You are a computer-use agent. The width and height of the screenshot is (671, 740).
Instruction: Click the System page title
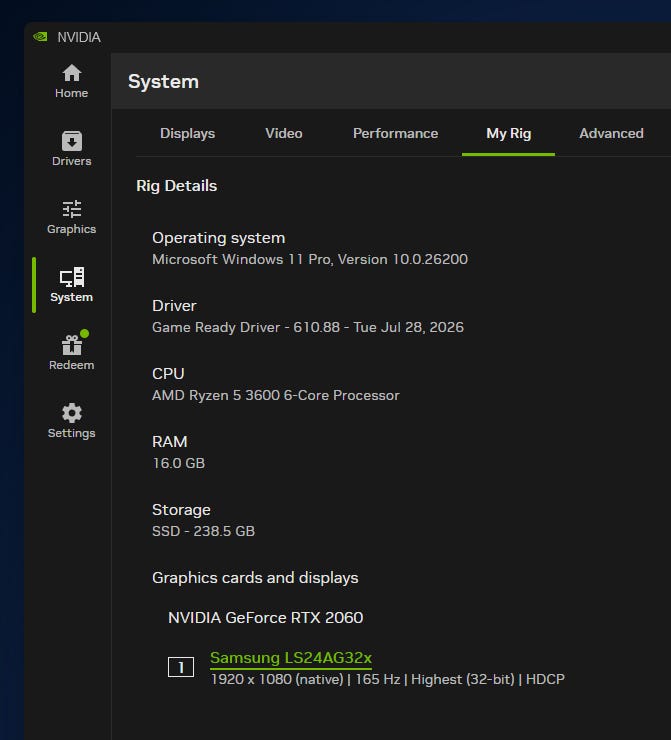coord(163,82)
